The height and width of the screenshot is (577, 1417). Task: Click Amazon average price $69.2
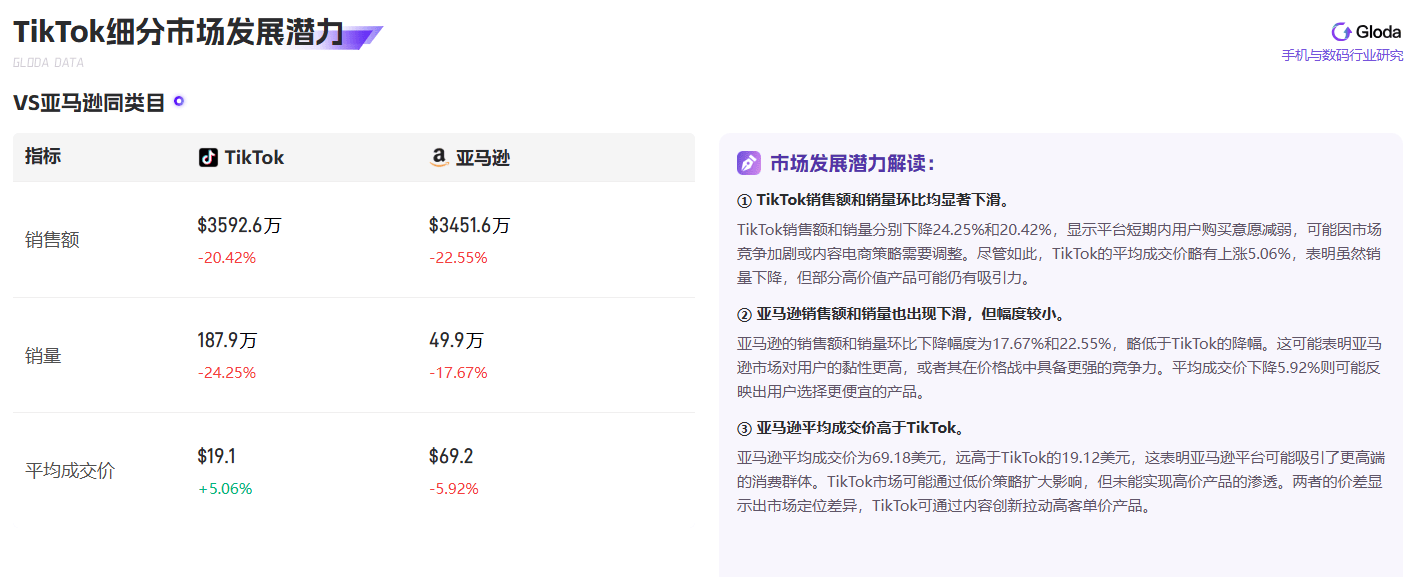click(x=451, y=457)
